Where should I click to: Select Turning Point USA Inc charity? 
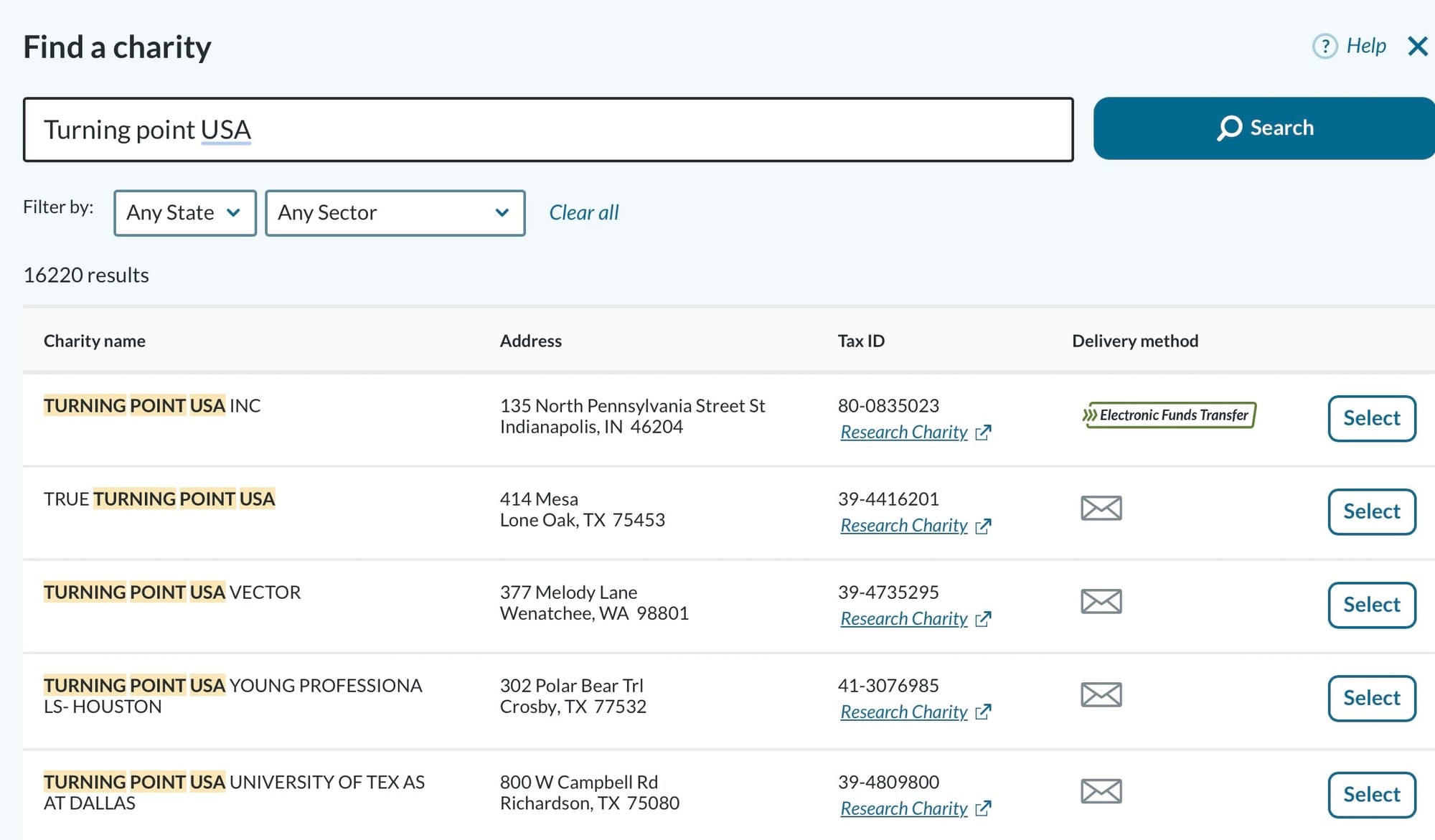click(x=1371, y=419)
